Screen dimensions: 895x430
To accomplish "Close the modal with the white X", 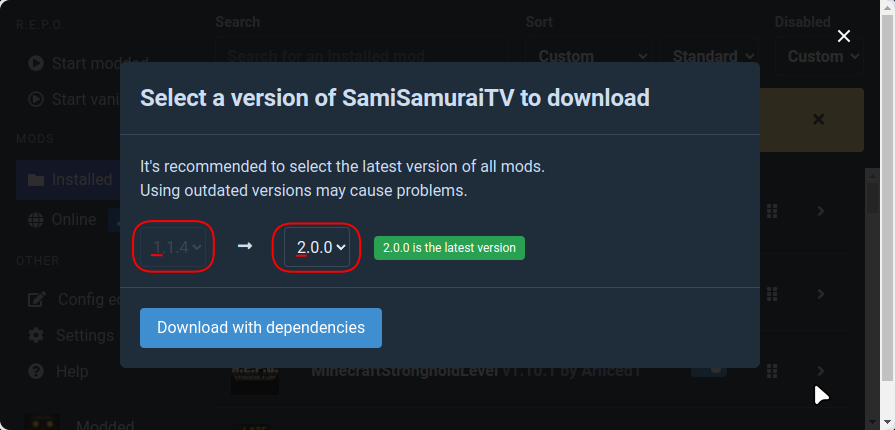I will click(x=843, y=37).
